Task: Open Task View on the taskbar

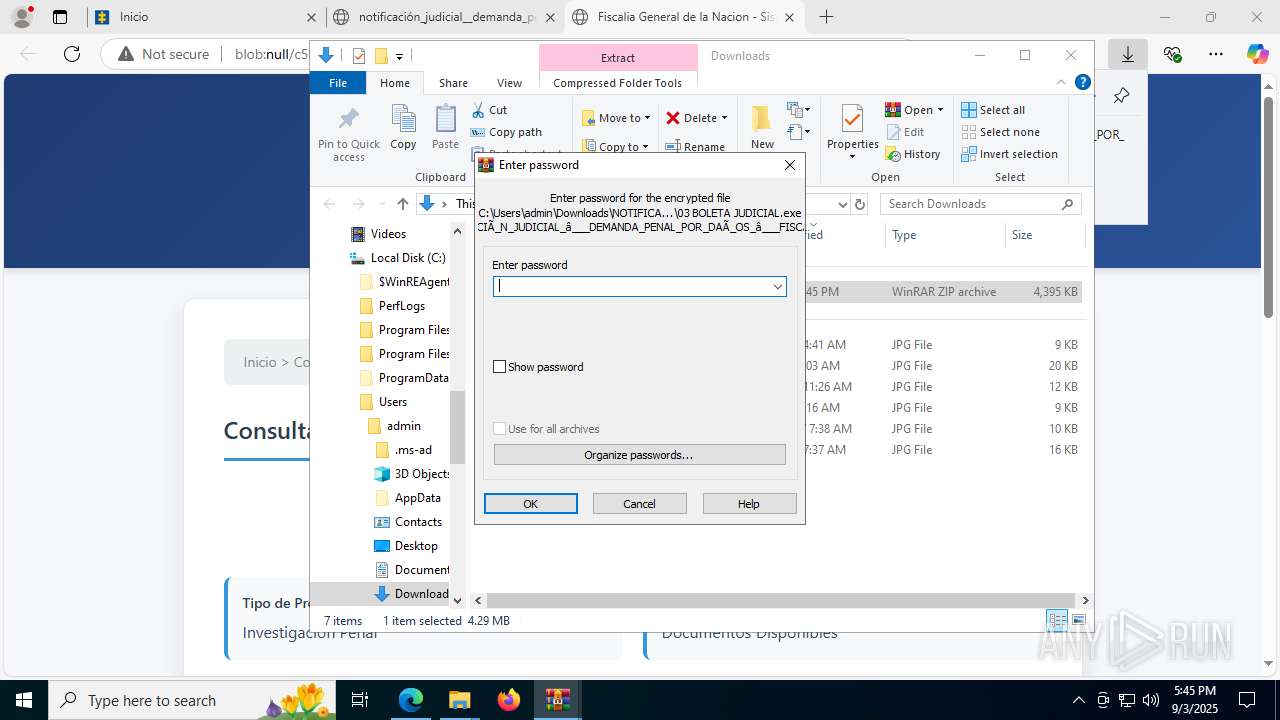Action: tap(361, 700)
